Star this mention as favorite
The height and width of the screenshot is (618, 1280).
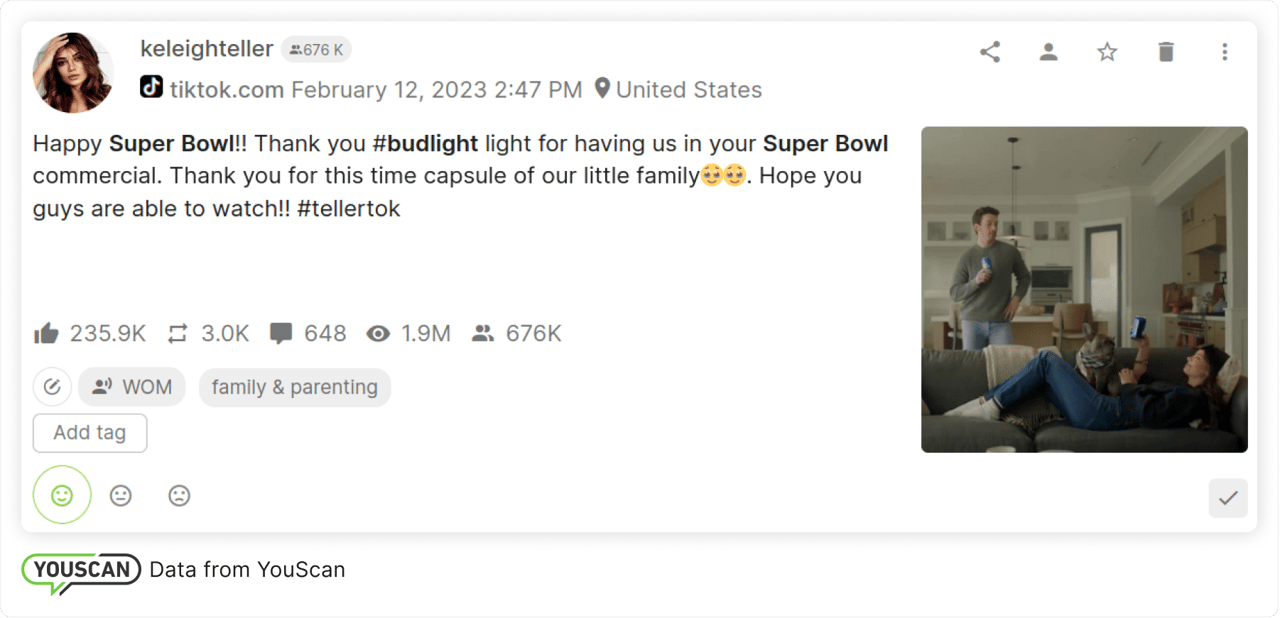point(1107,52)
